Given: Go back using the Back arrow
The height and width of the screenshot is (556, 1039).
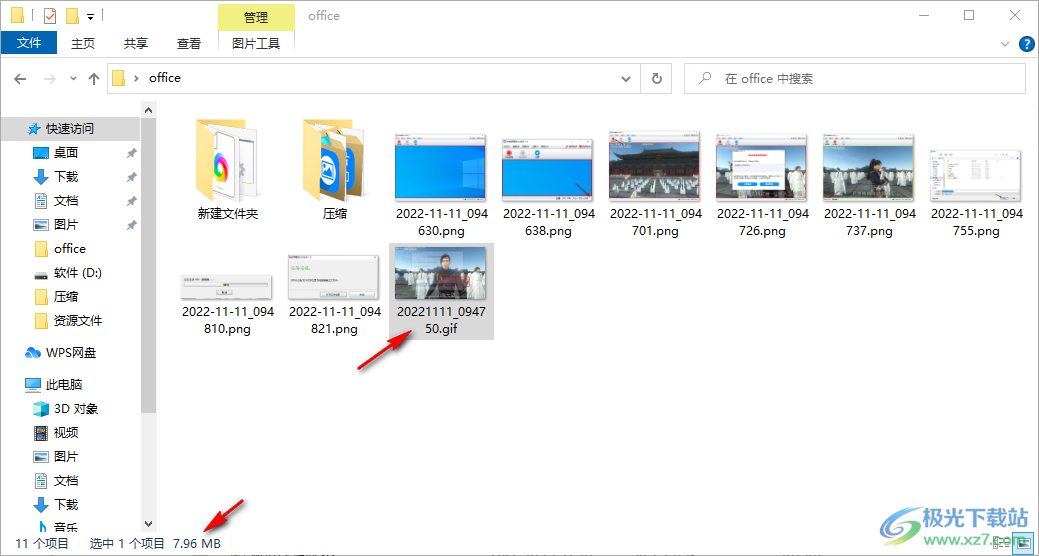Looking at the screenshot, I should coord(21,78).
